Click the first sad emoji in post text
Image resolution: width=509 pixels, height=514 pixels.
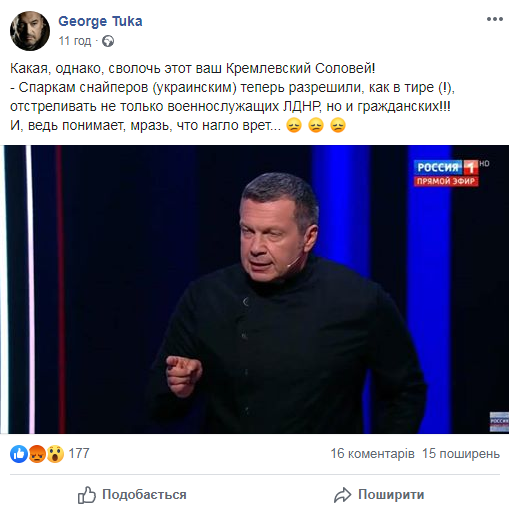294,125
